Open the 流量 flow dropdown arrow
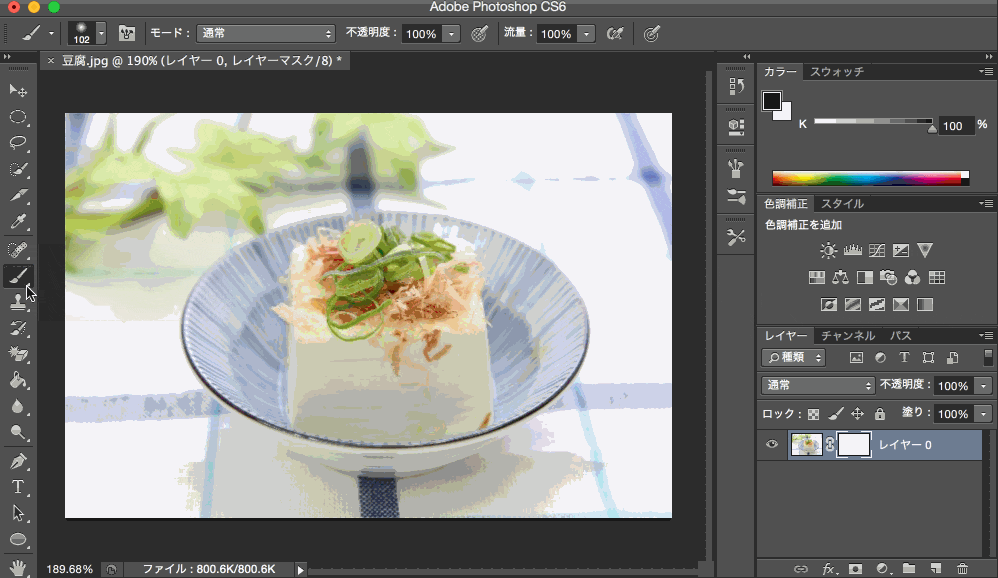This screenshot has height=578, width=998. [586, 34]
